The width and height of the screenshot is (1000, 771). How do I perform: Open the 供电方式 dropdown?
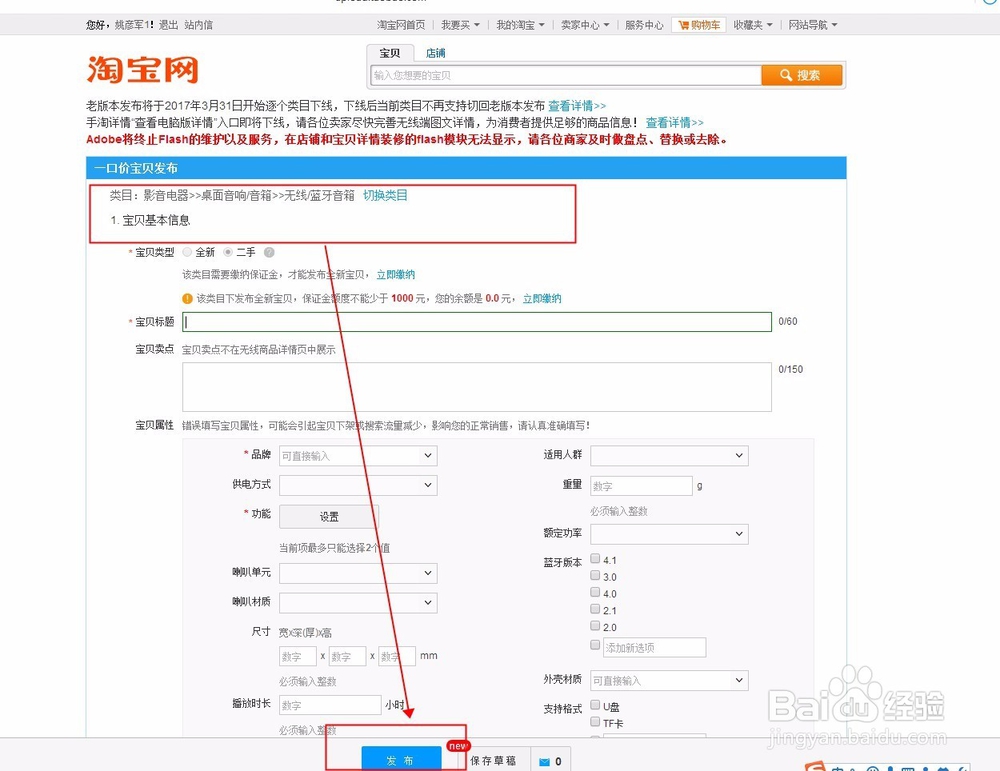point(358,485)
